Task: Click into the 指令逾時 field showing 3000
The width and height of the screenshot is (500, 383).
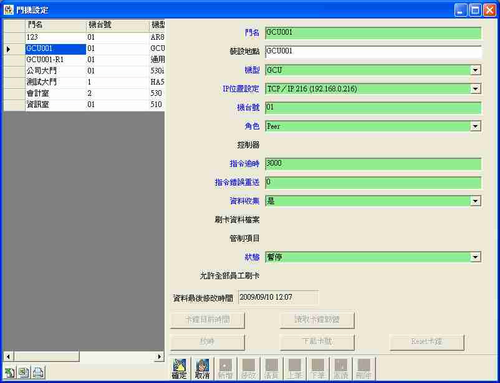Action: tap(373, 163)
